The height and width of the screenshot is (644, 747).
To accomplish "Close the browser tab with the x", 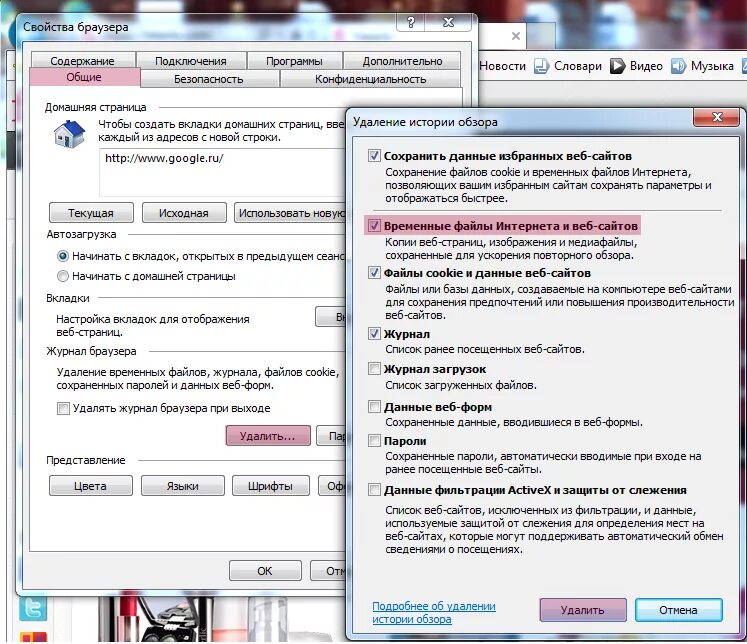I will coord(515,36).
